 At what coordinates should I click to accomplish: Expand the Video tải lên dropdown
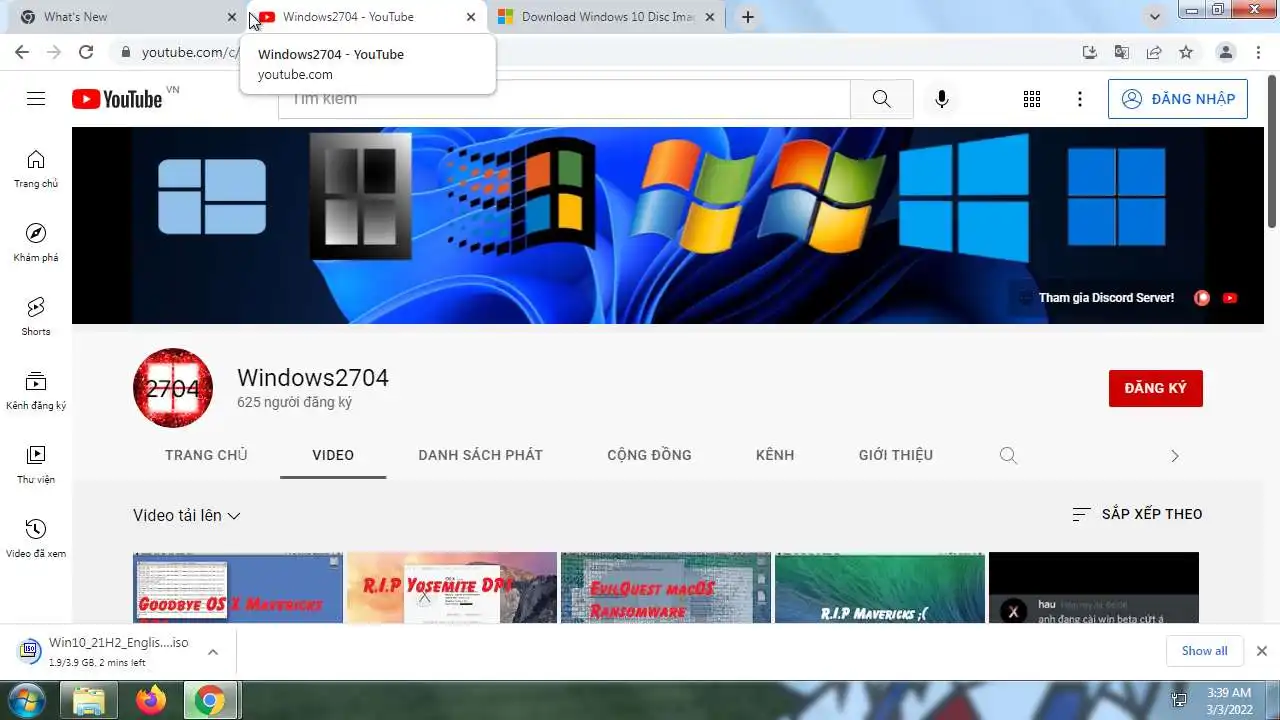pyautogui.click(x=187, y=516)
